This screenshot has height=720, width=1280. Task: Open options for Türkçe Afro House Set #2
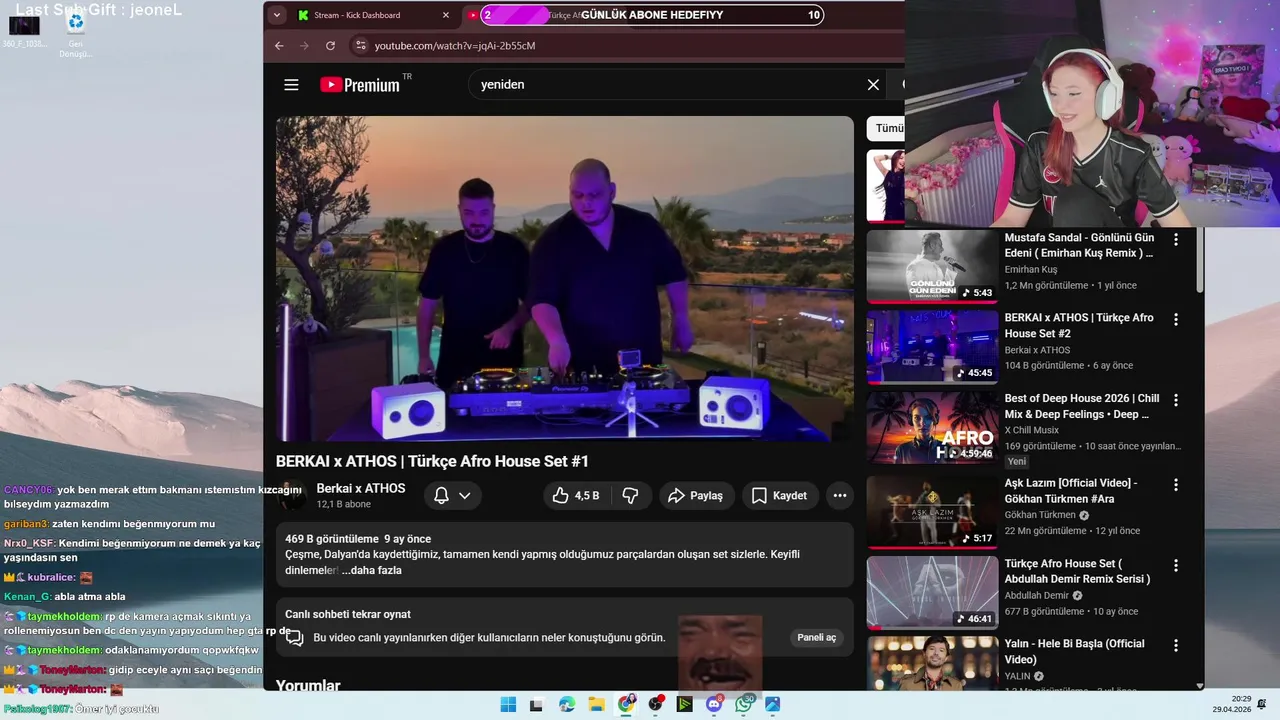click(1176, 320)
